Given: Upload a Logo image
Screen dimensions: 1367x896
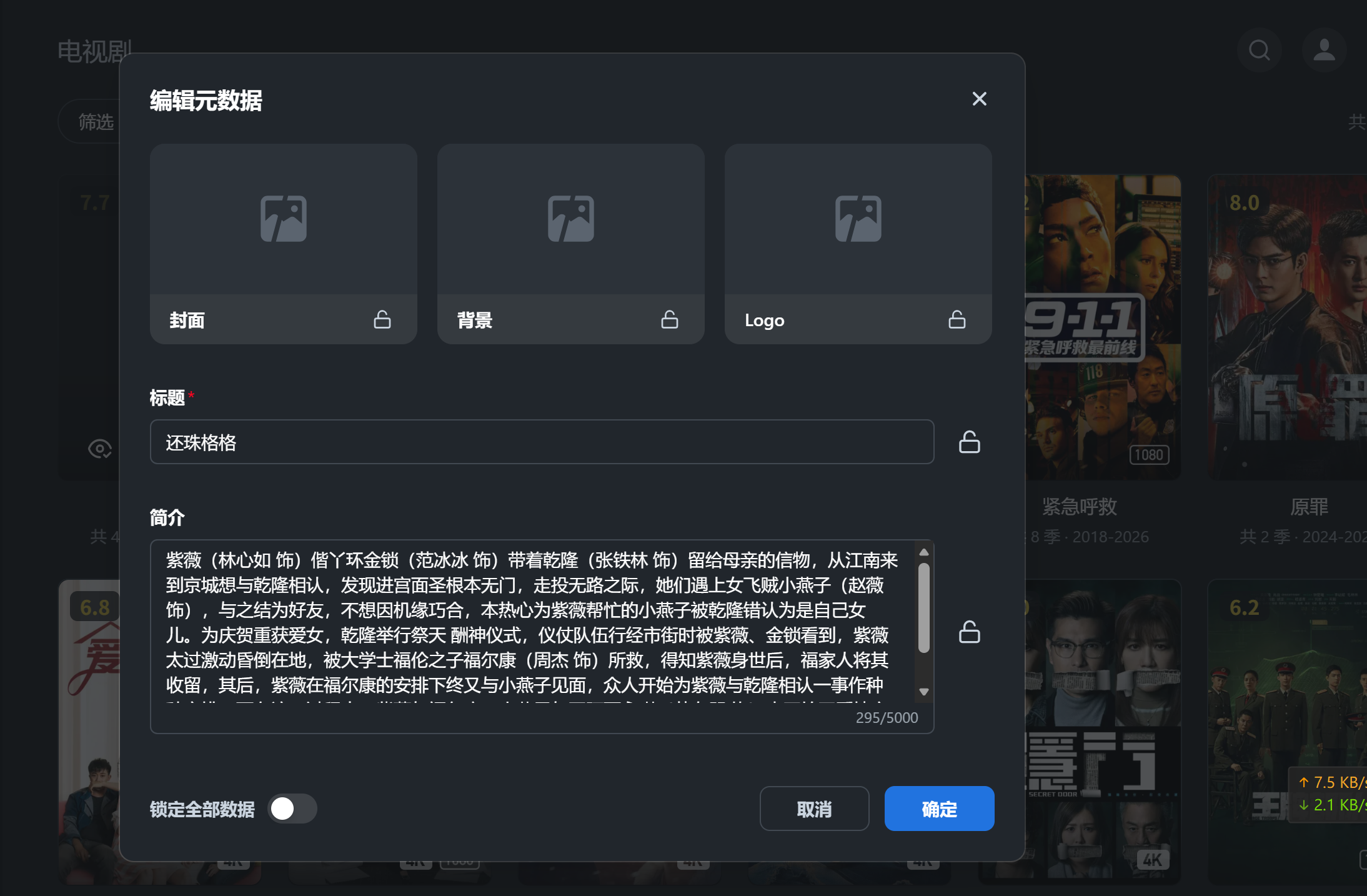Looking at the screenshot, I should coord(858,219).
